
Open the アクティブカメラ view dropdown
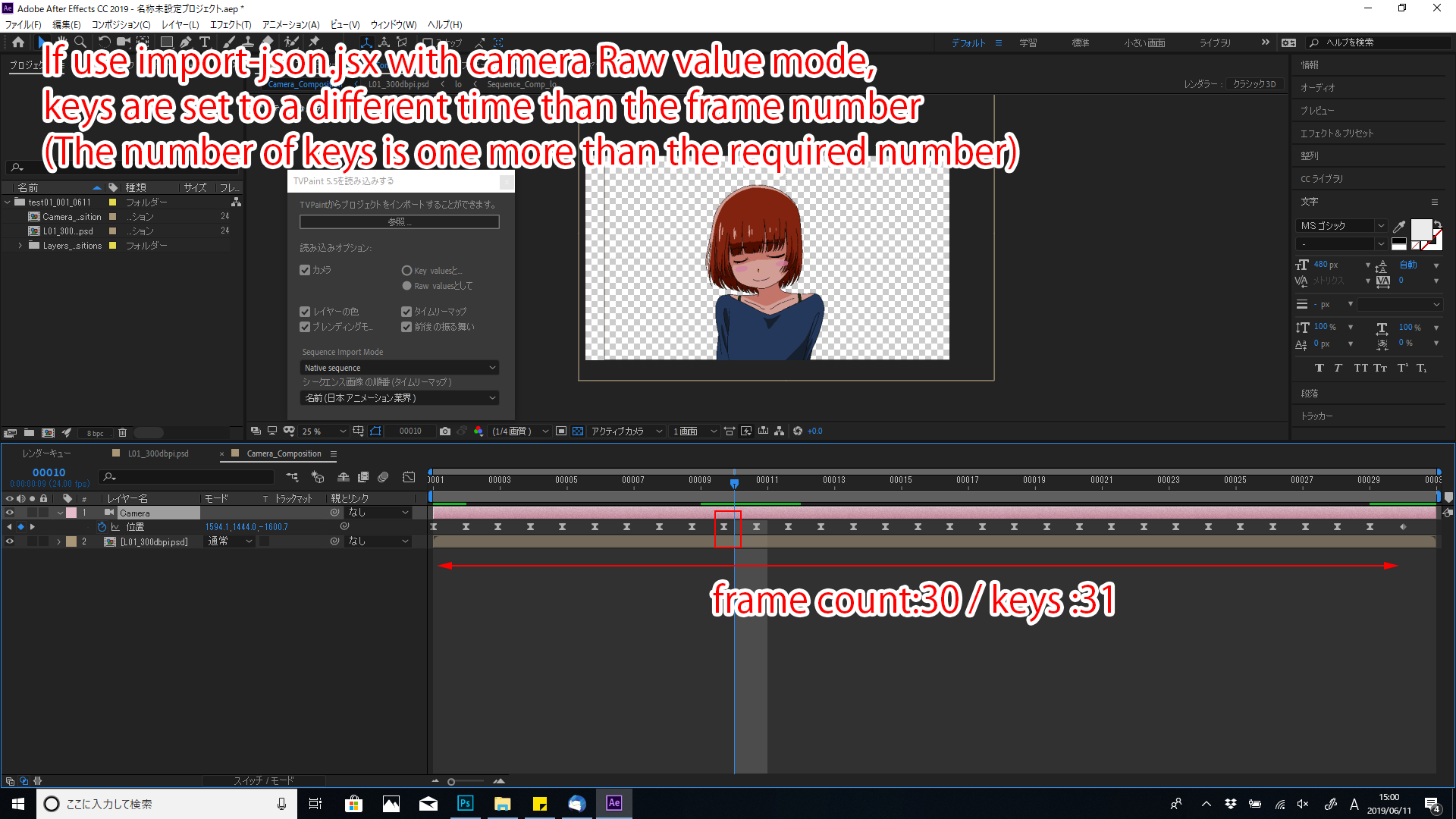click(626, 431)
